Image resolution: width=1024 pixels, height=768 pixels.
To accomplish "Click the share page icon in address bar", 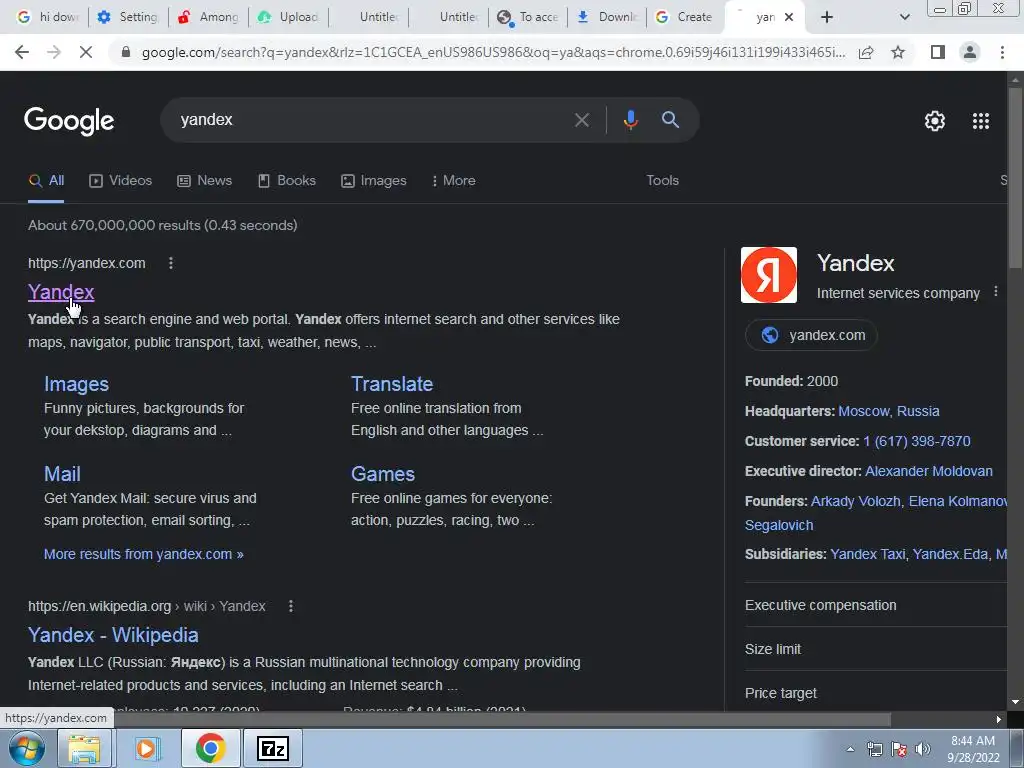I will pyautogui.click(x=866, y=52).
